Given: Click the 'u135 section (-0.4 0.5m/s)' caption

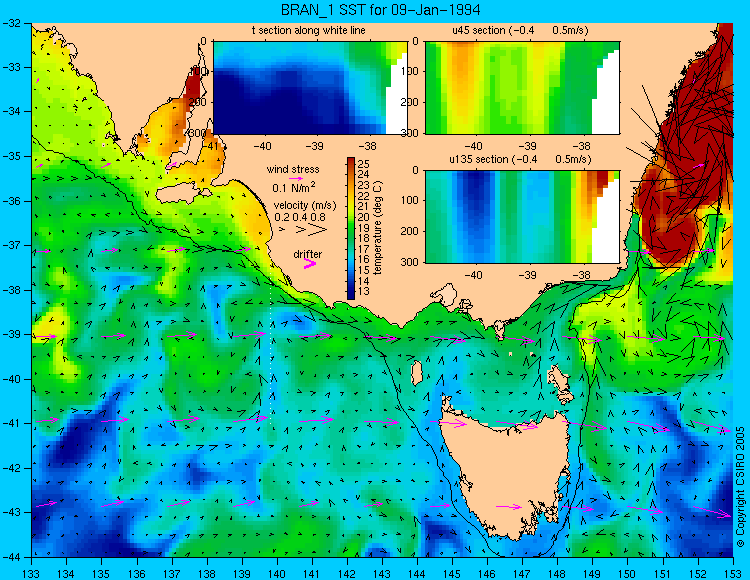Looking at the screenshot, I should pyautogui.click(x=520, y=159).
